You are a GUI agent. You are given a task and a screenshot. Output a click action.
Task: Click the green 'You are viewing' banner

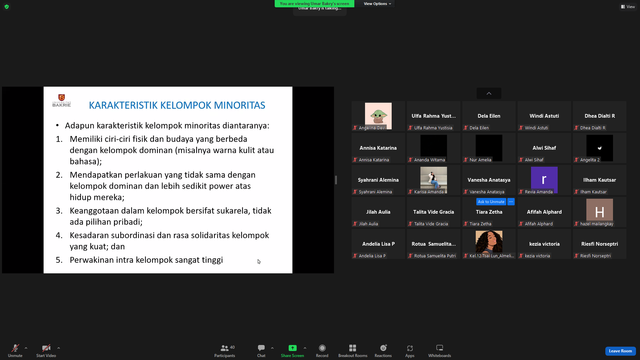tap(314, 4)
